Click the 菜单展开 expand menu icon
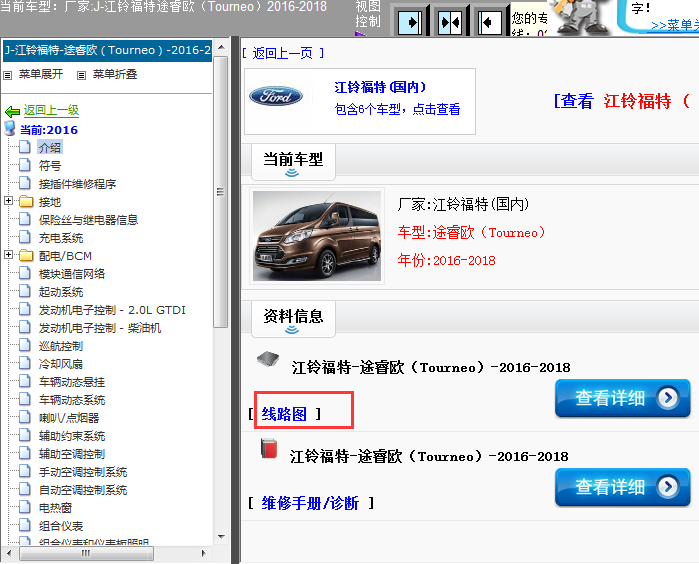The height and width of the screenshot is (564, 699). pyautogui.click(x=8, y=75)
